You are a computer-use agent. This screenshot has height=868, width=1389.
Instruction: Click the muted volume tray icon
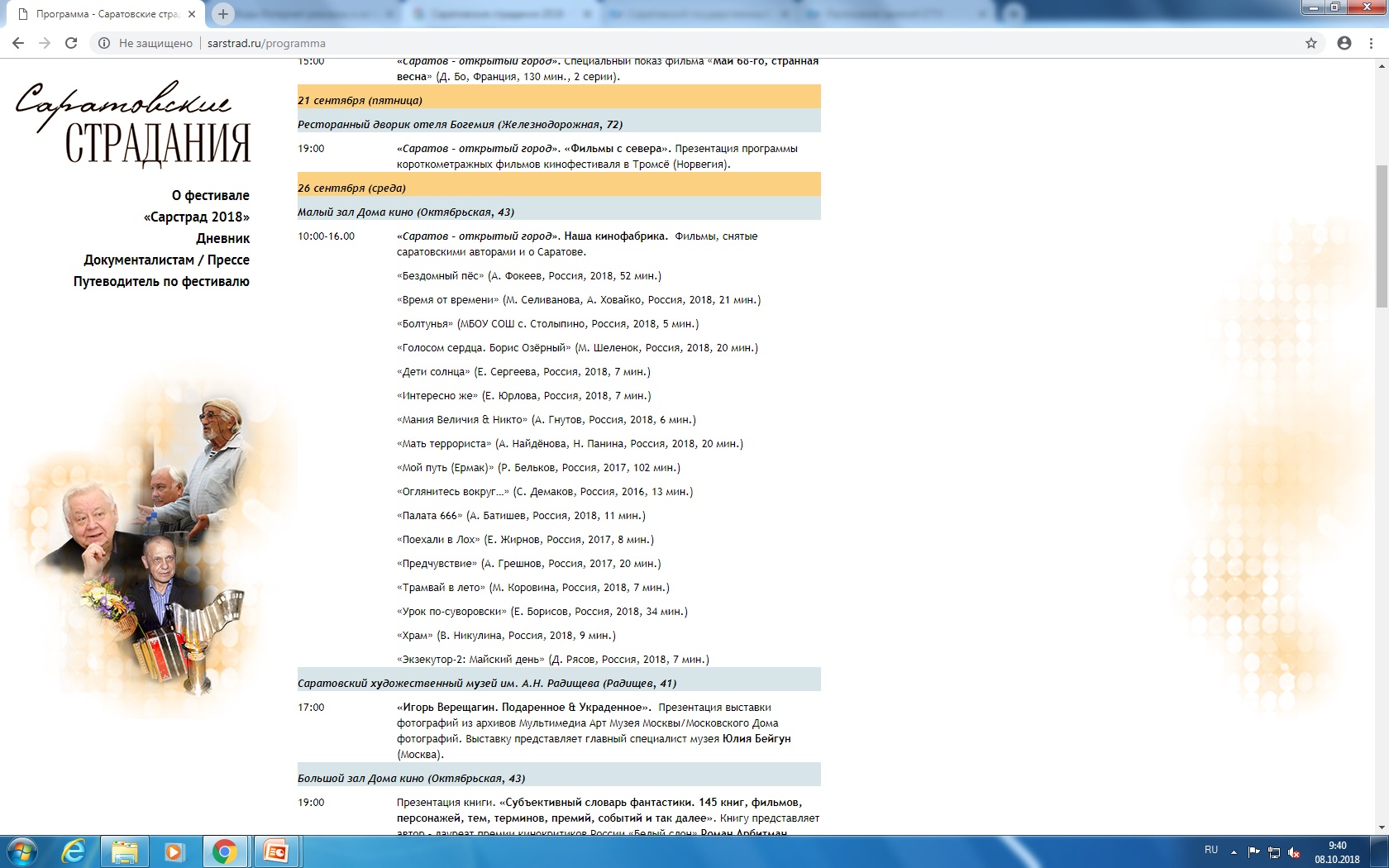tap(1295, 852)
